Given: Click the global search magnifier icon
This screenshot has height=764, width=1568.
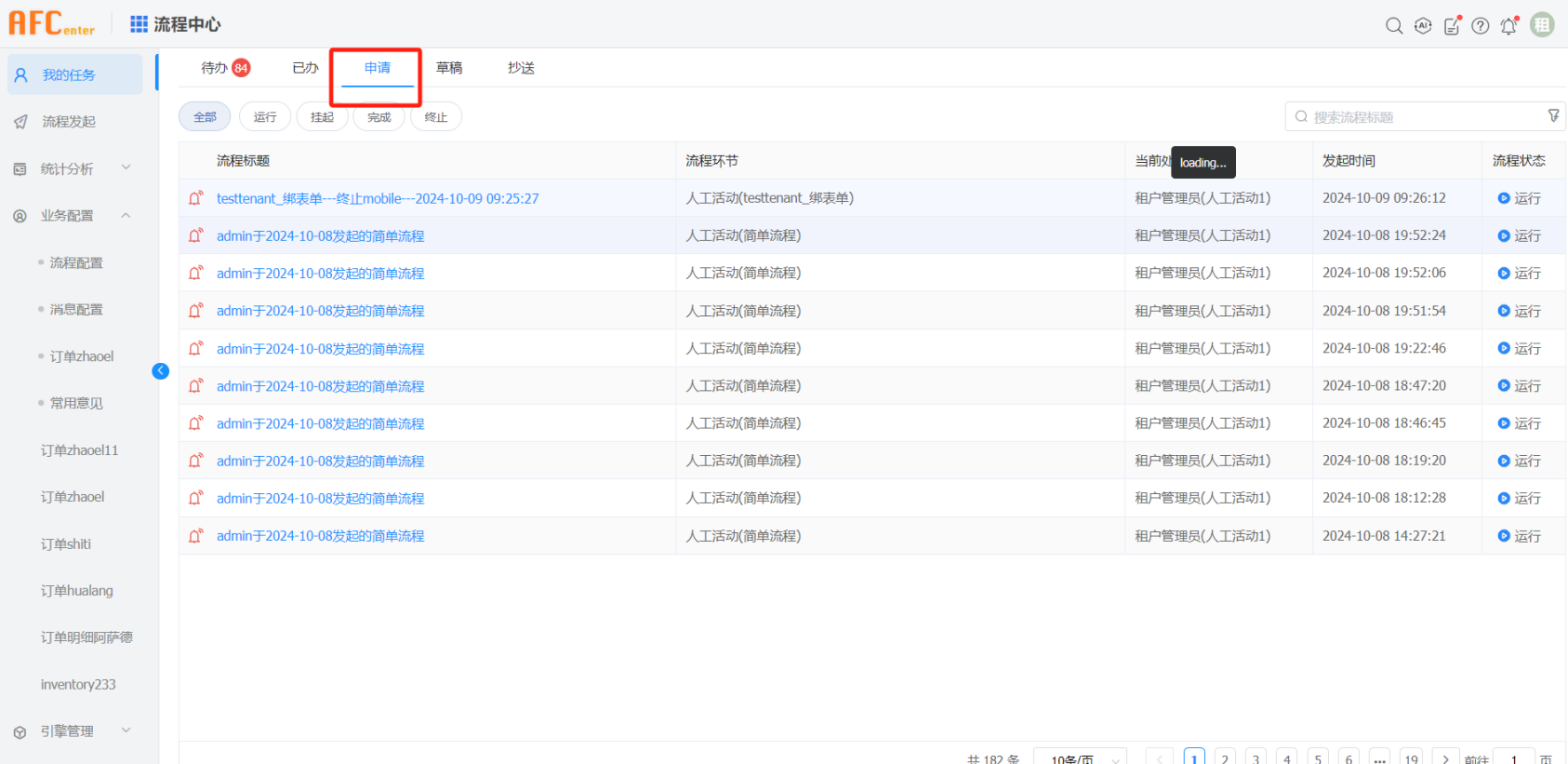Looking at the screenshot, I should (1393, 26).
